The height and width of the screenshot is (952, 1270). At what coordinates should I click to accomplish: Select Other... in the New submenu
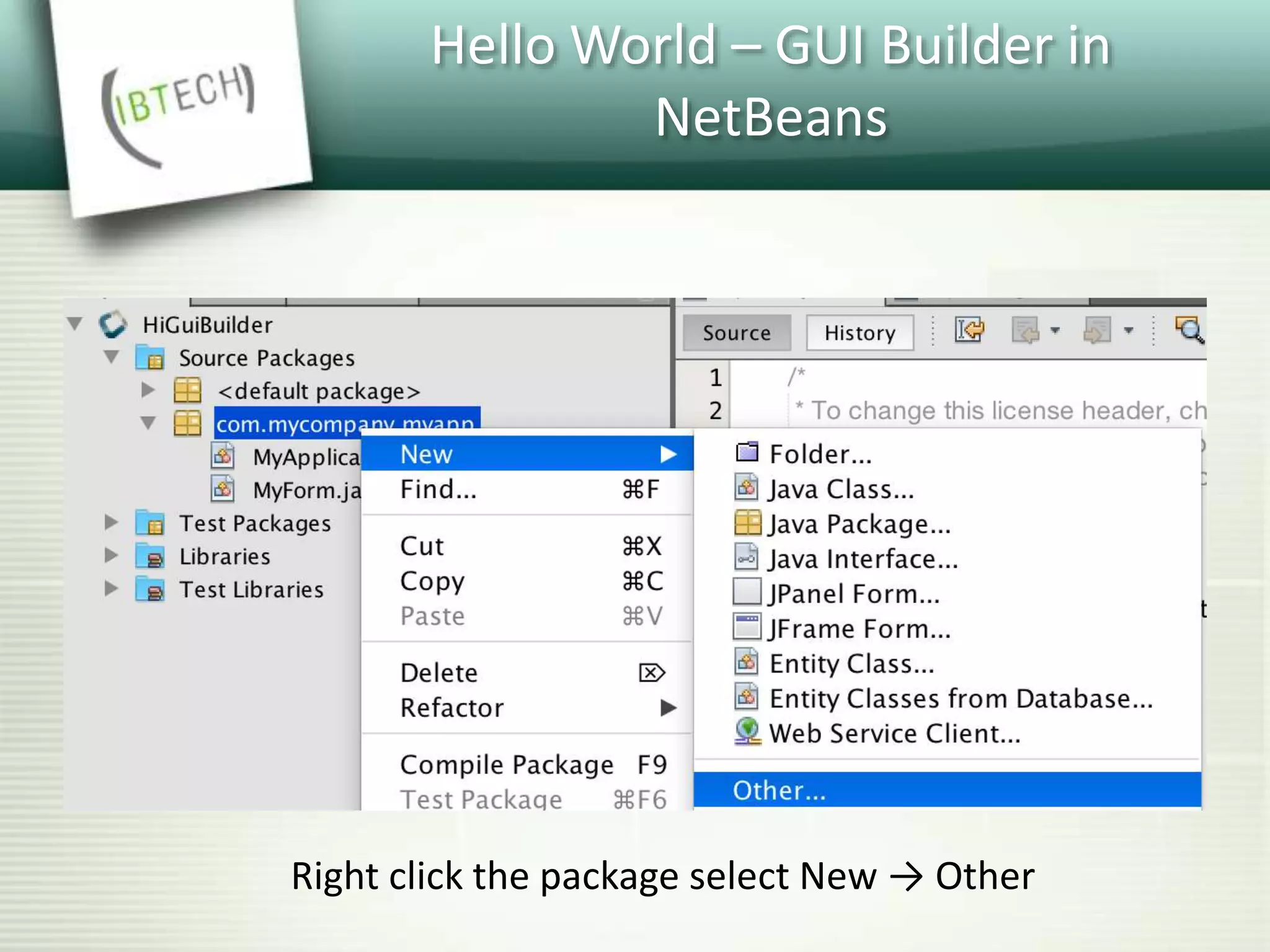click(x=948, y=790)
